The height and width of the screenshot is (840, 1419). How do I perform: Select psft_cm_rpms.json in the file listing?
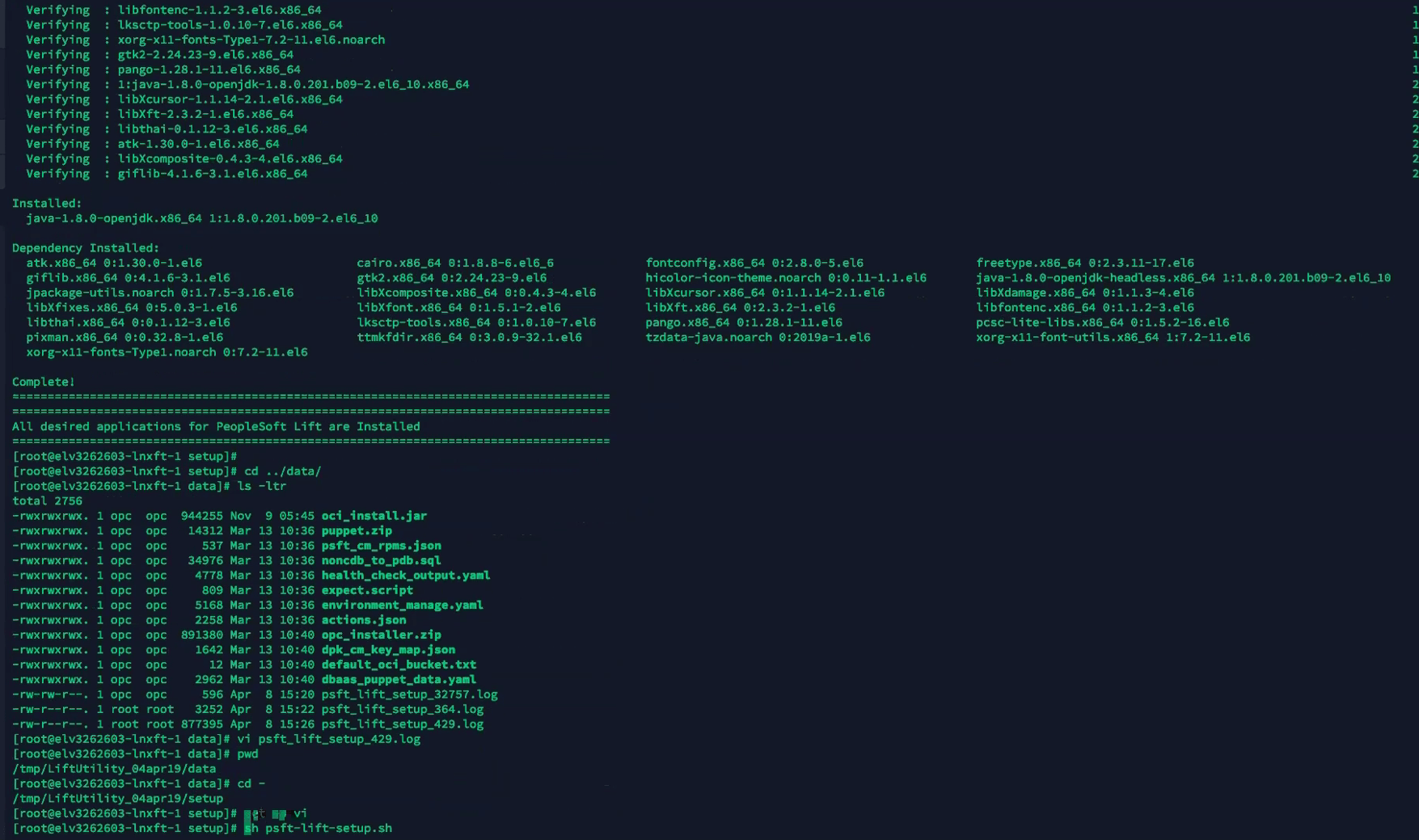[x=381, y=546]
